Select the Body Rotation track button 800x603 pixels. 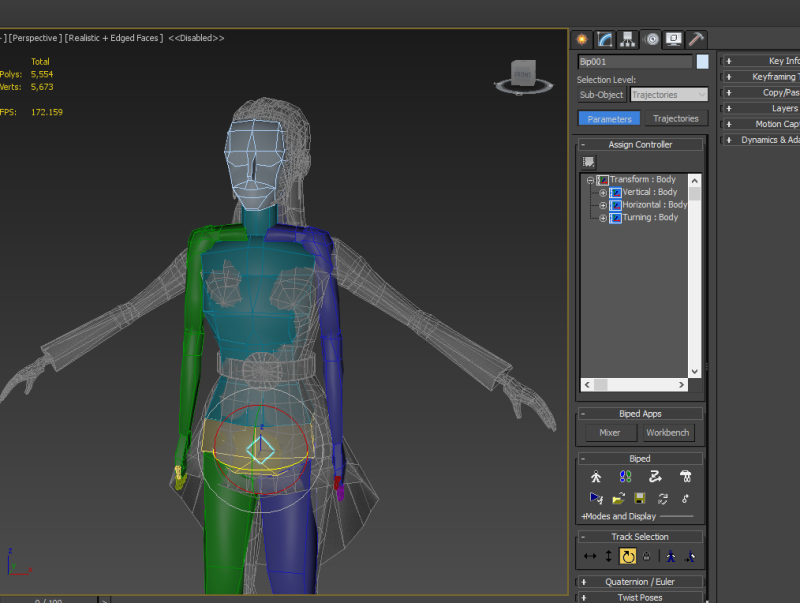tap(628, 556)
